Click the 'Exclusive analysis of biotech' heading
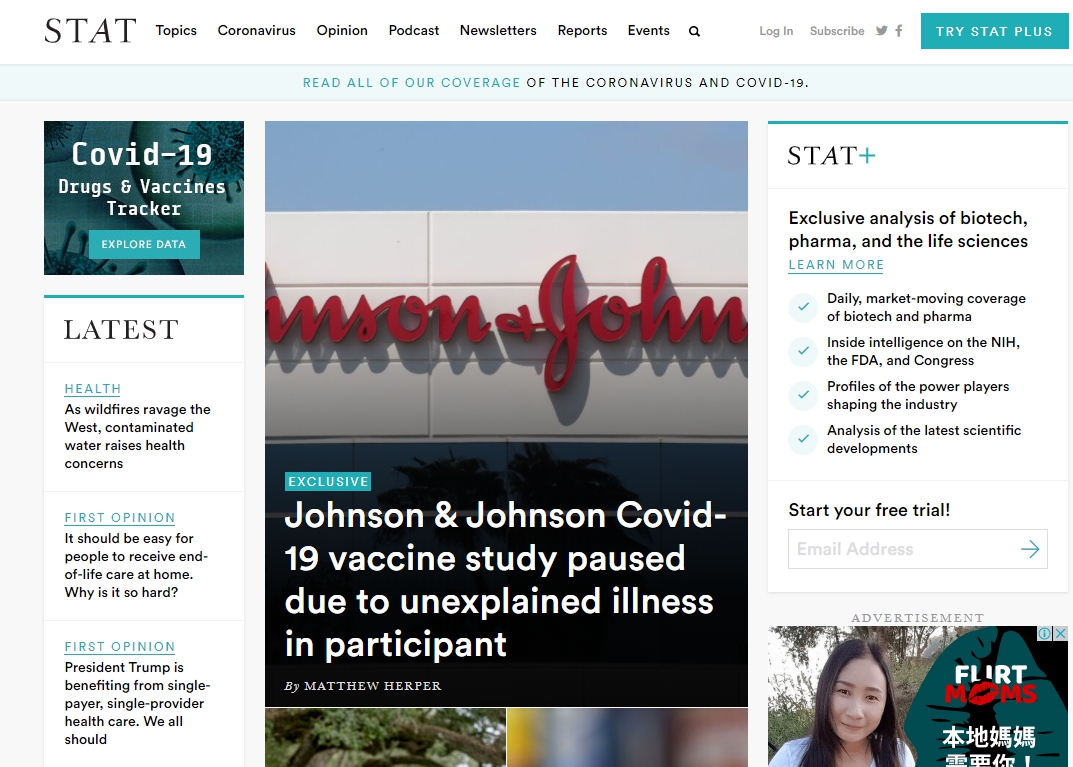This screenshot has height=767, width=1073. tap(908, 229)
